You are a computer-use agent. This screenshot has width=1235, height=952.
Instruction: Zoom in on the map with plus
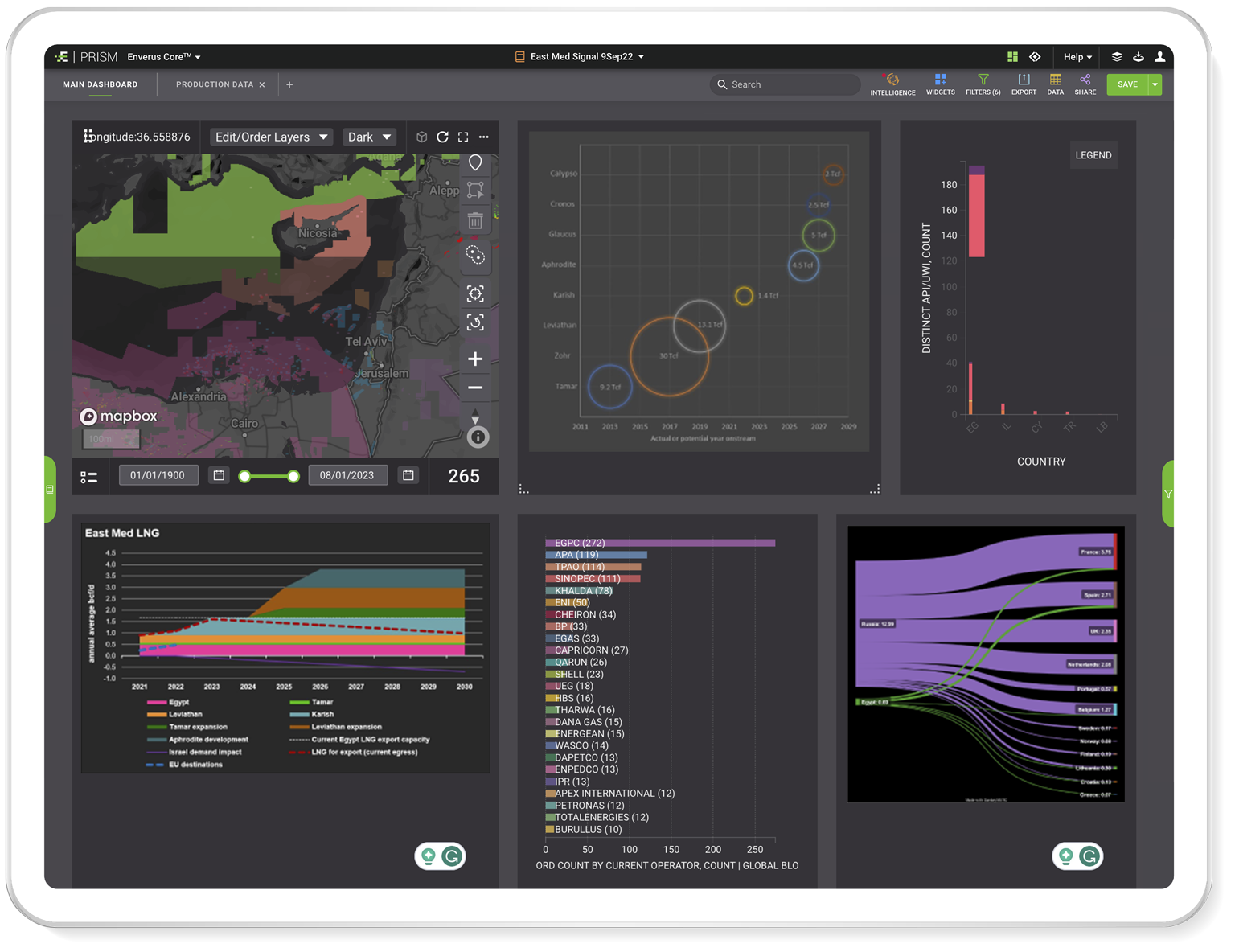(475, 359)
